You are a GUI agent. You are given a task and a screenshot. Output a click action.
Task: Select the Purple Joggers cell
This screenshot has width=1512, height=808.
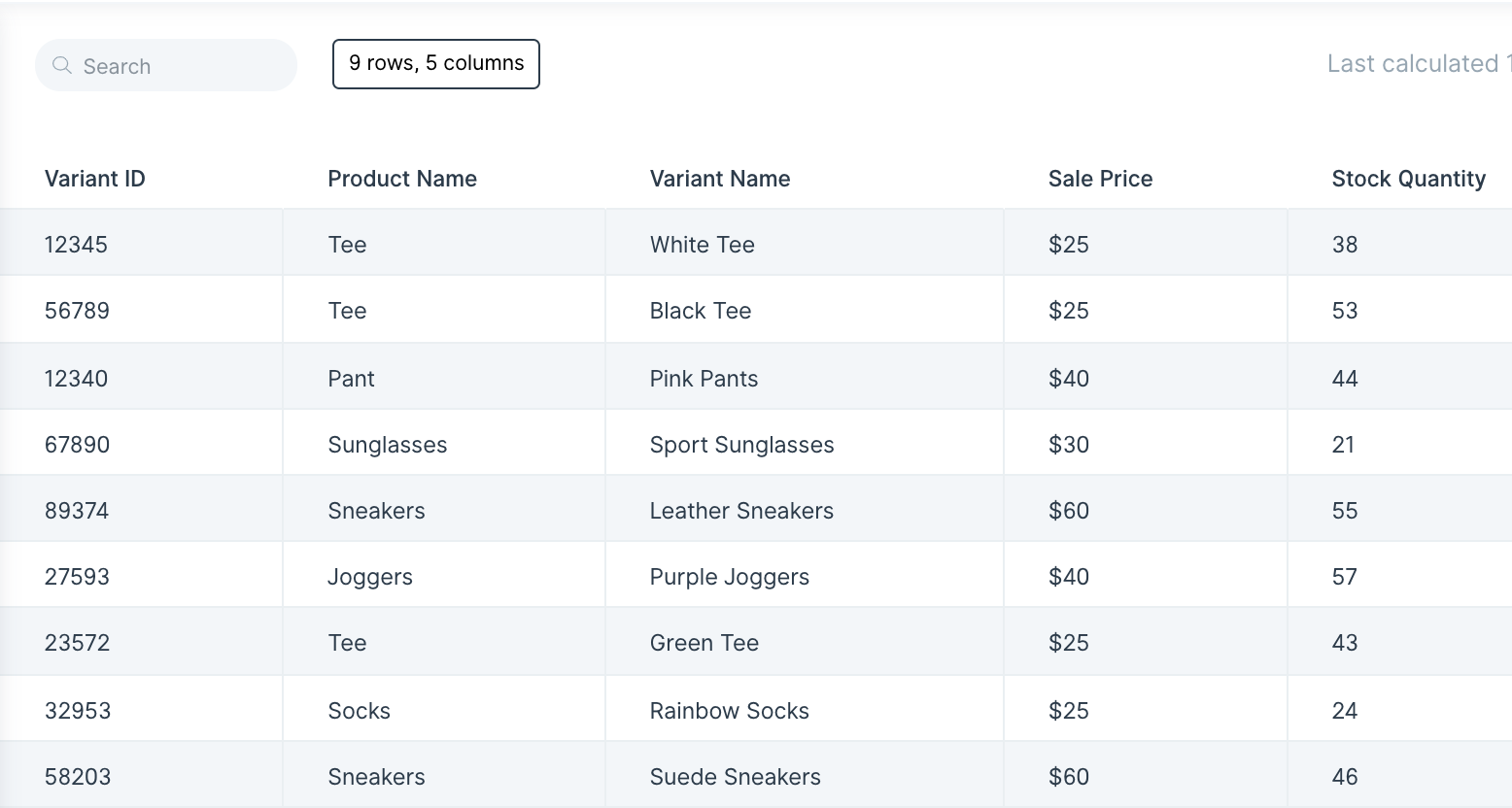(805, 576)
